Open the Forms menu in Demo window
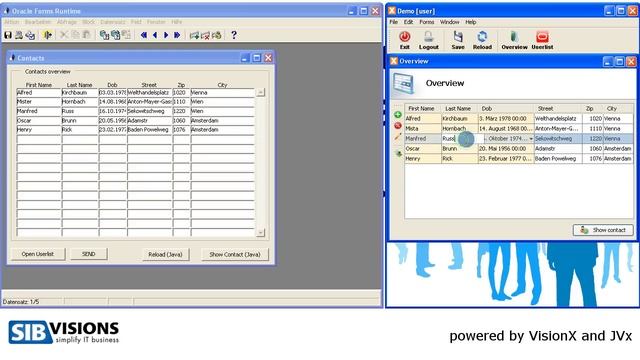 click(x=427, y=22)
